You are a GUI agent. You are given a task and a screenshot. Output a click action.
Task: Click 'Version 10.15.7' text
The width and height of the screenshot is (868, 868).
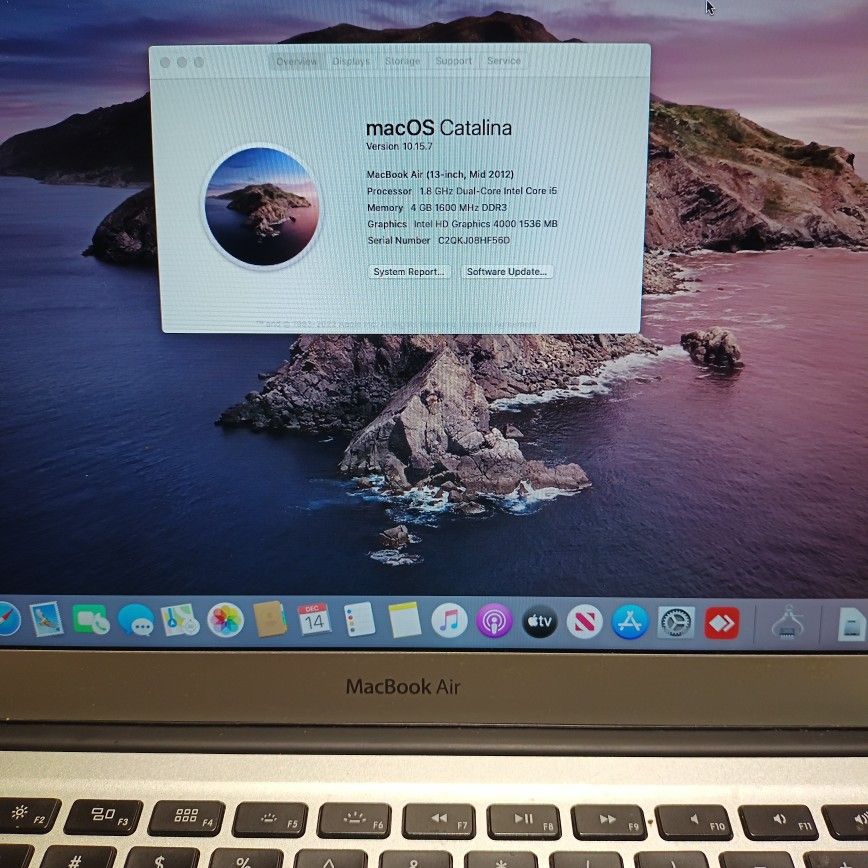click(x=399, y=146)
